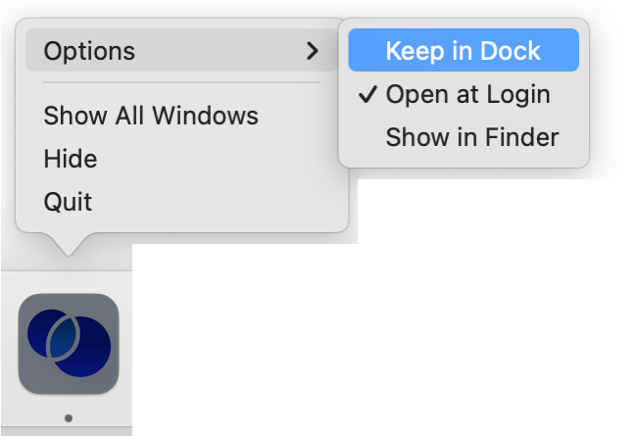Click the running indicator dot under Dock icon
The height and width of the screenshot is (440, 634).
coord(68,418)
